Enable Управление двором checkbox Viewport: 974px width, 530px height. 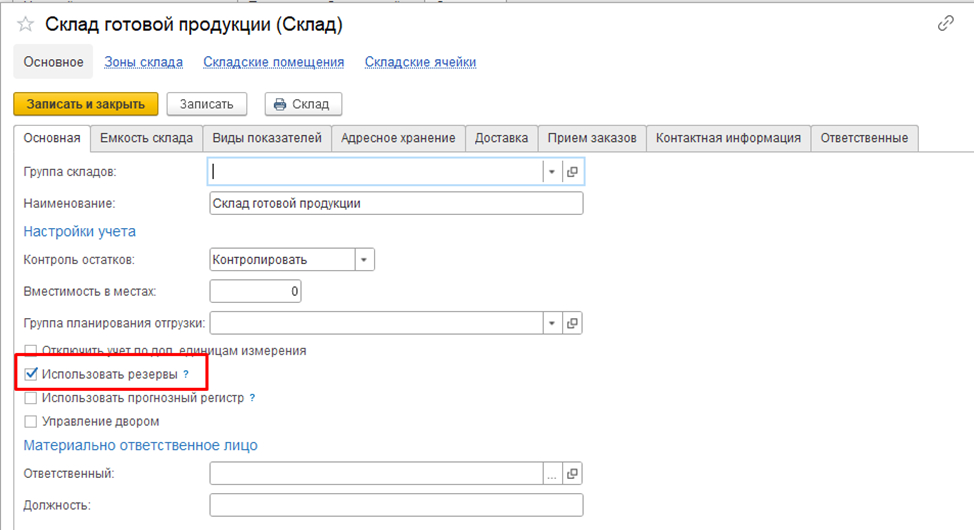click(30, 421)
